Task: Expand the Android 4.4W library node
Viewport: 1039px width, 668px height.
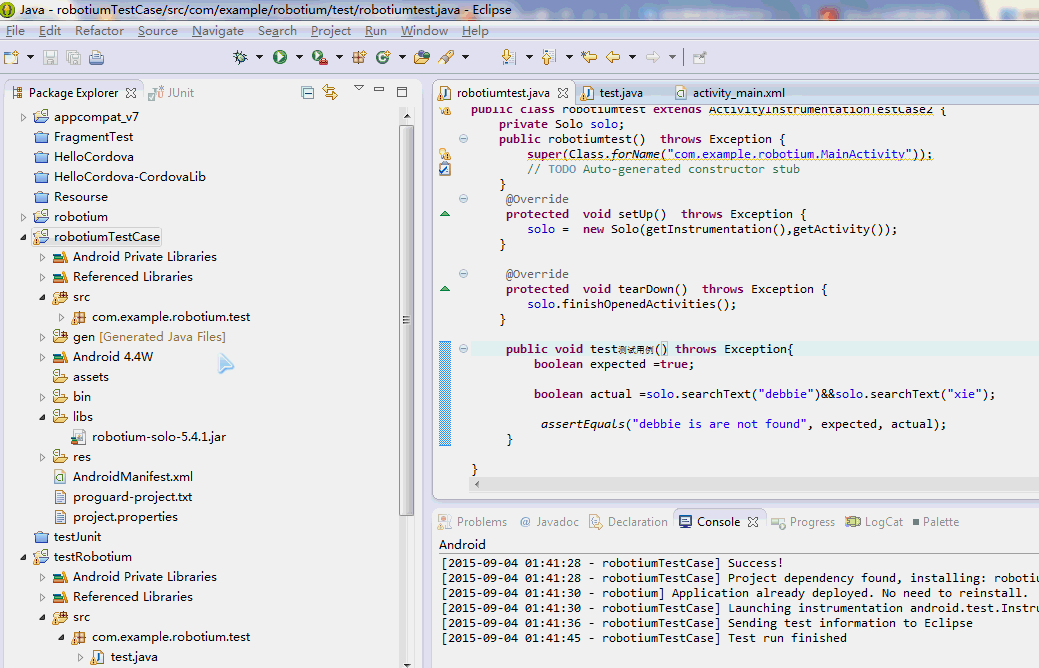Action: coord(42,357)
